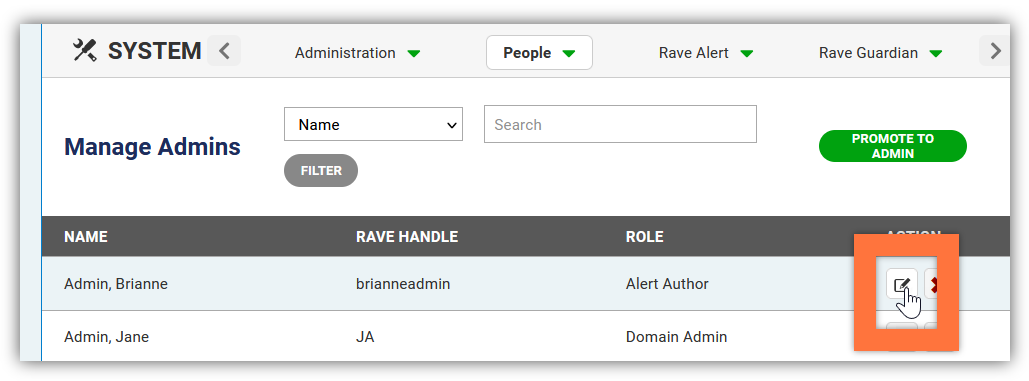Click the Manage Admins heading
The width and height of the screenshot is (1029, 381).
tap(152, 146)
